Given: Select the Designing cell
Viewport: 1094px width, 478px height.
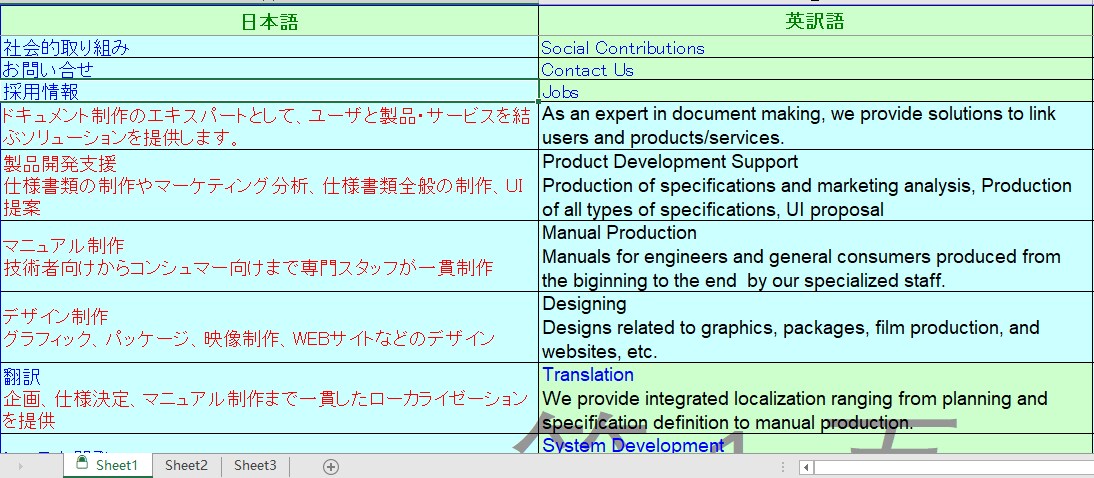Looking at the screenshot, I should pyautogui.click(x=816, y=327).
